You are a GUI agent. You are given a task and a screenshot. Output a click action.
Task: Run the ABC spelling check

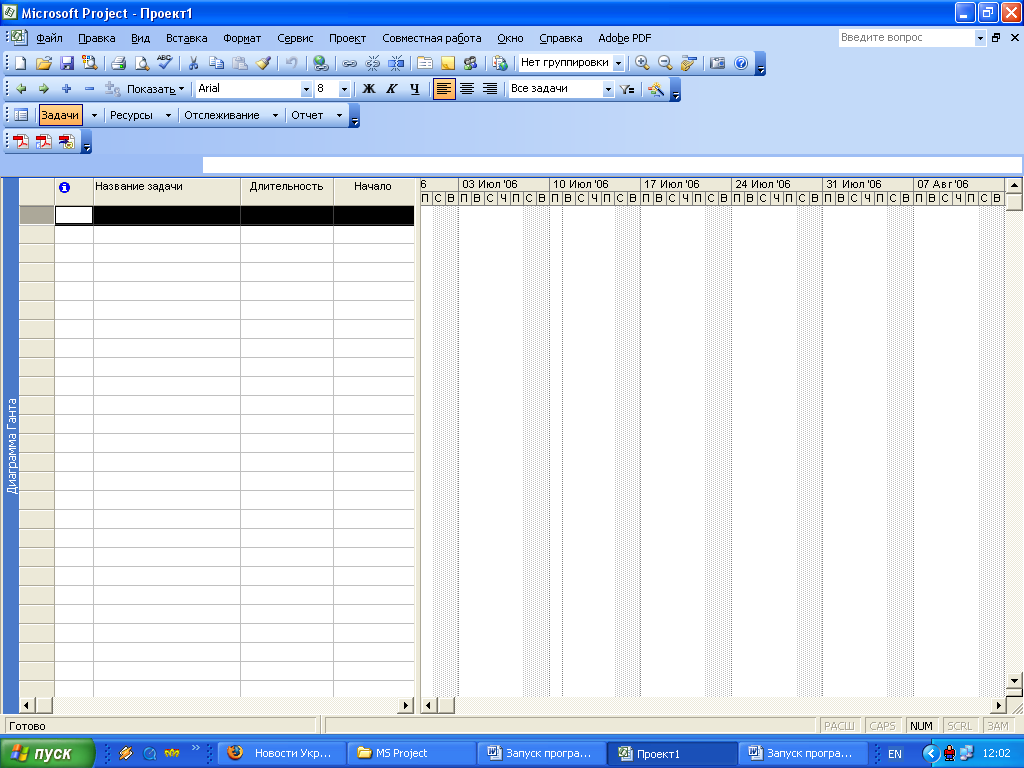tap(164, 63)
